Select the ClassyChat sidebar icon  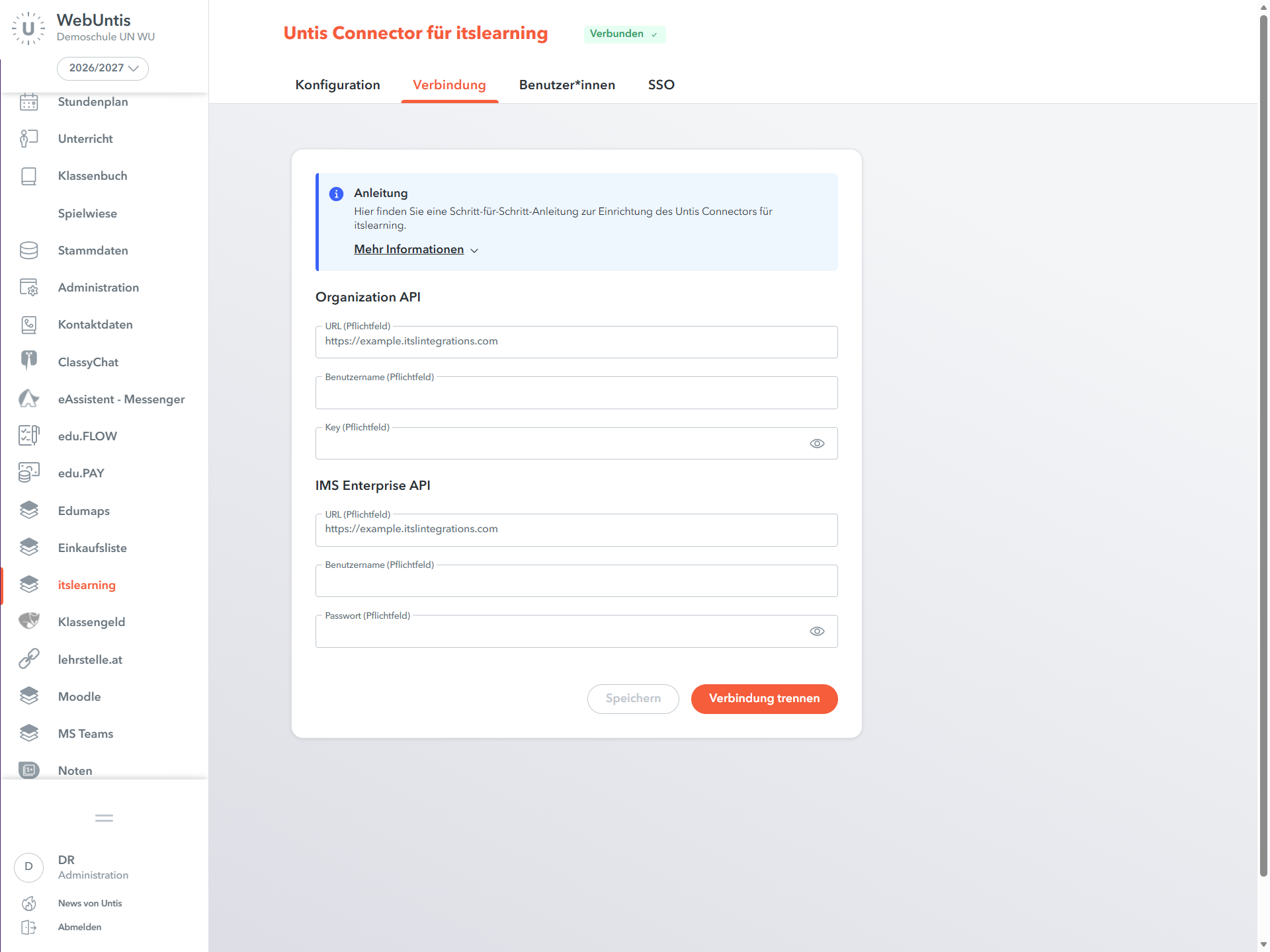[x=28, y=362]
